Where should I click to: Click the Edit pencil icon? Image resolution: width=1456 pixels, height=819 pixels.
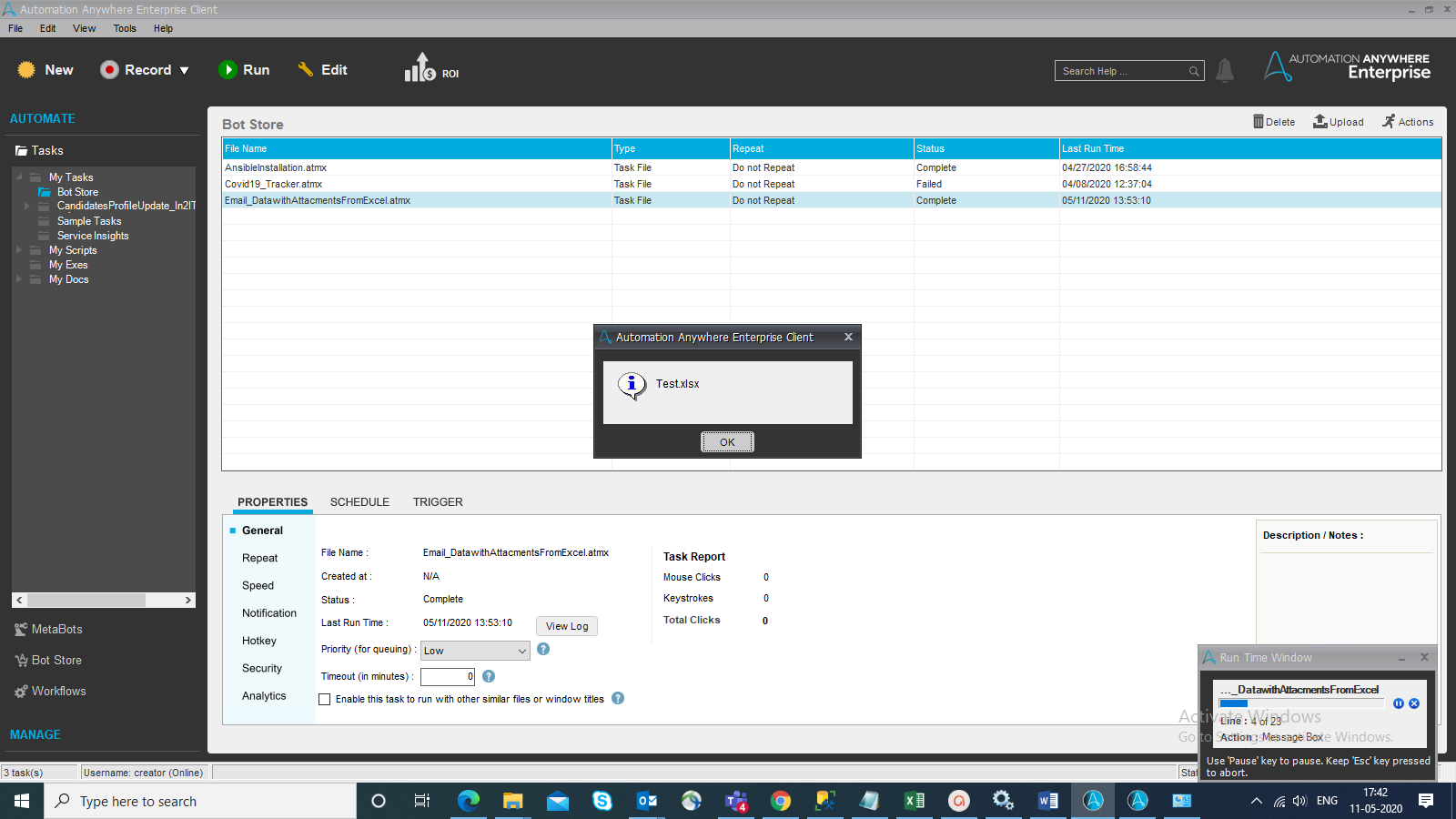(x=306, y=70)
